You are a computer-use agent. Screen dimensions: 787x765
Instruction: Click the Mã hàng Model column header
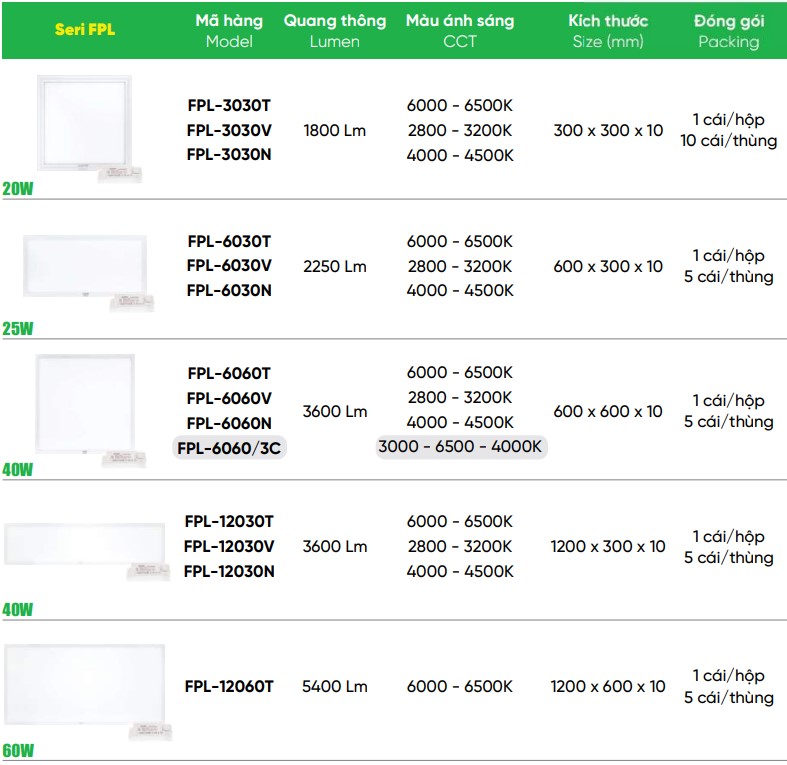(x=229, y=31)
